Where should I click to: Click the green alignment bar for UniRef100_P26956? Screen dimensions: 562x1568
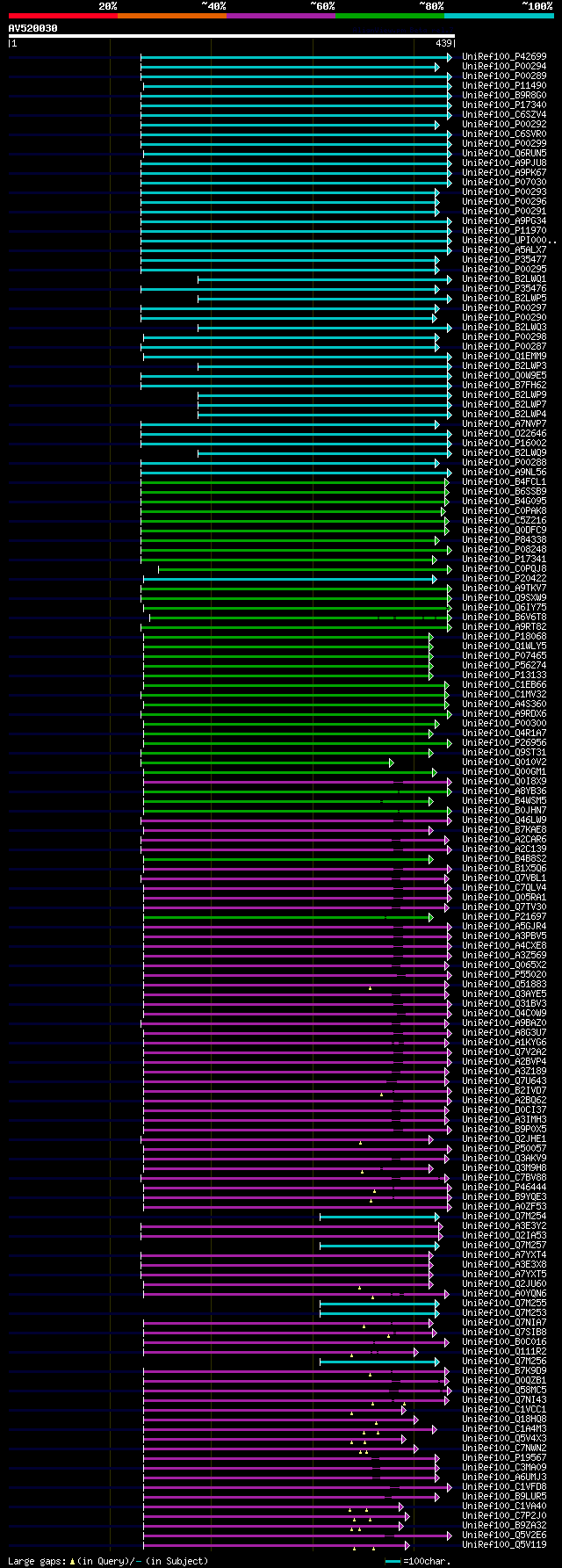296,743
